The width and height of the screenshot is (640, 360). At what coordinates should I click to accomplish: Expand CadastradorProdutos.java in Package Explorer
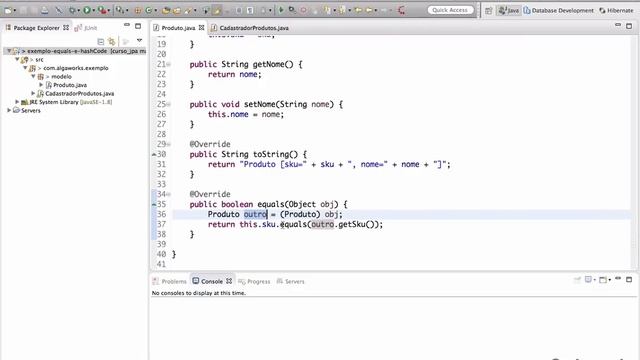click(x=33, y=93)
